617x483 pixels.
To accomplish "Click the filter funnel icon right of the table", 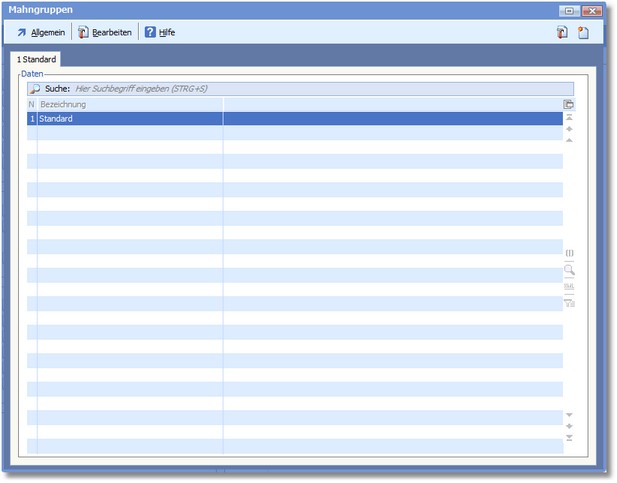I will [569, 302].
